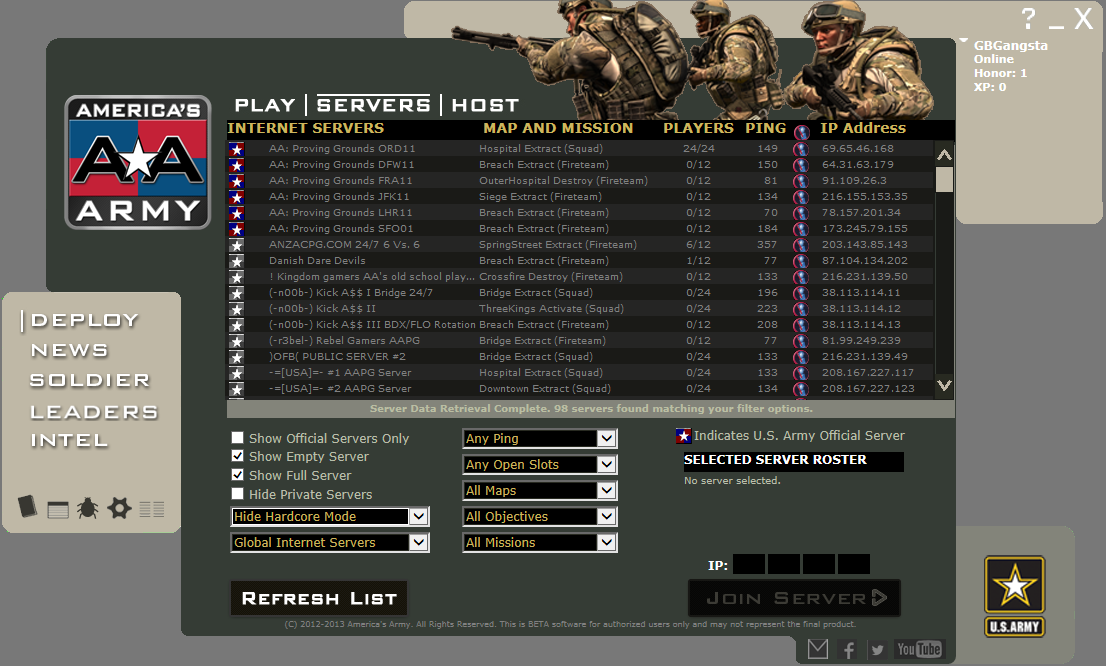Viewport: 1106px width, 666px height.
Task: Click the U.S. Army star logo
Action: (x=1015, y=596)
